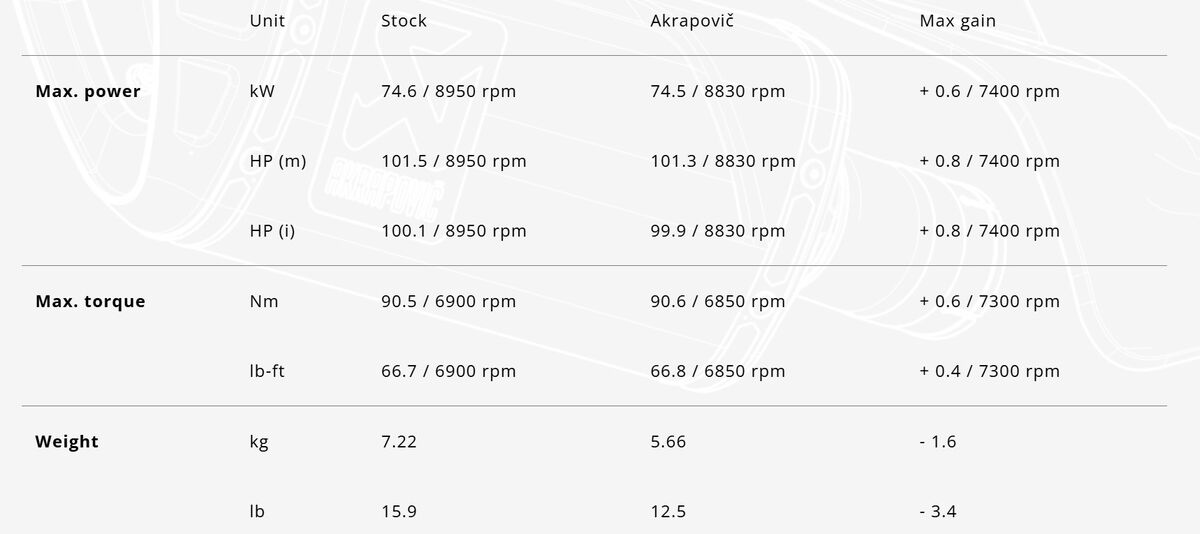This screenshot has height=534, width=1200.
Task: Click the Unit column header
Action: tap(267, 21)
